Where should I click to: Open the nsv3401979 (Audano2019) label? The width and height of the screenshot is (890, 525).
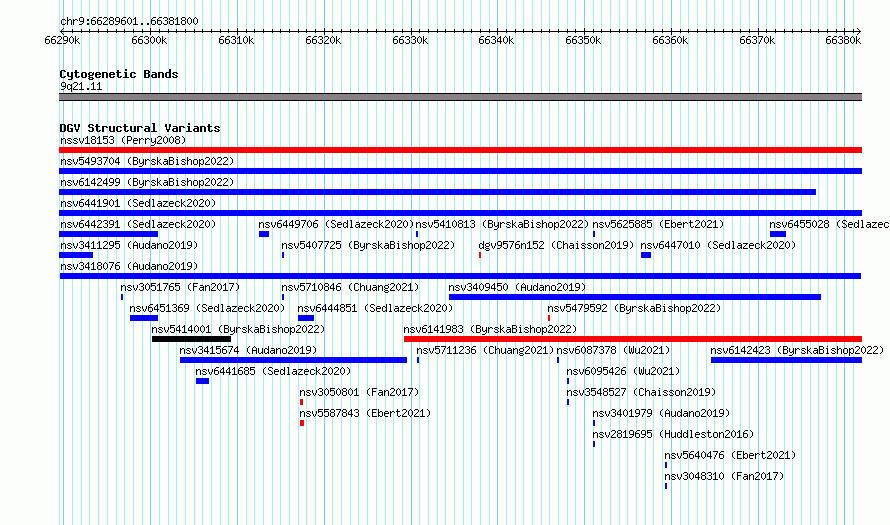(x=661, y=413)
